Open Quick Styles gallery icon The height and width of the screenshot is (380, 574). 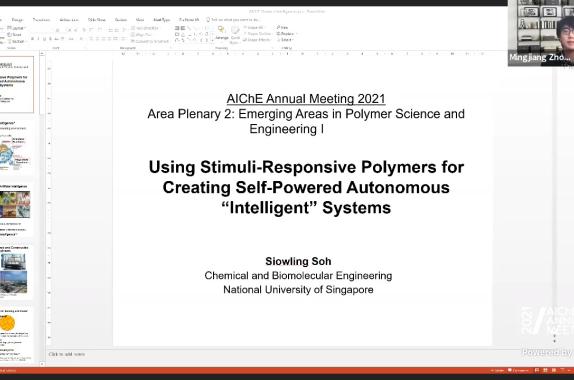pos(235,34)
